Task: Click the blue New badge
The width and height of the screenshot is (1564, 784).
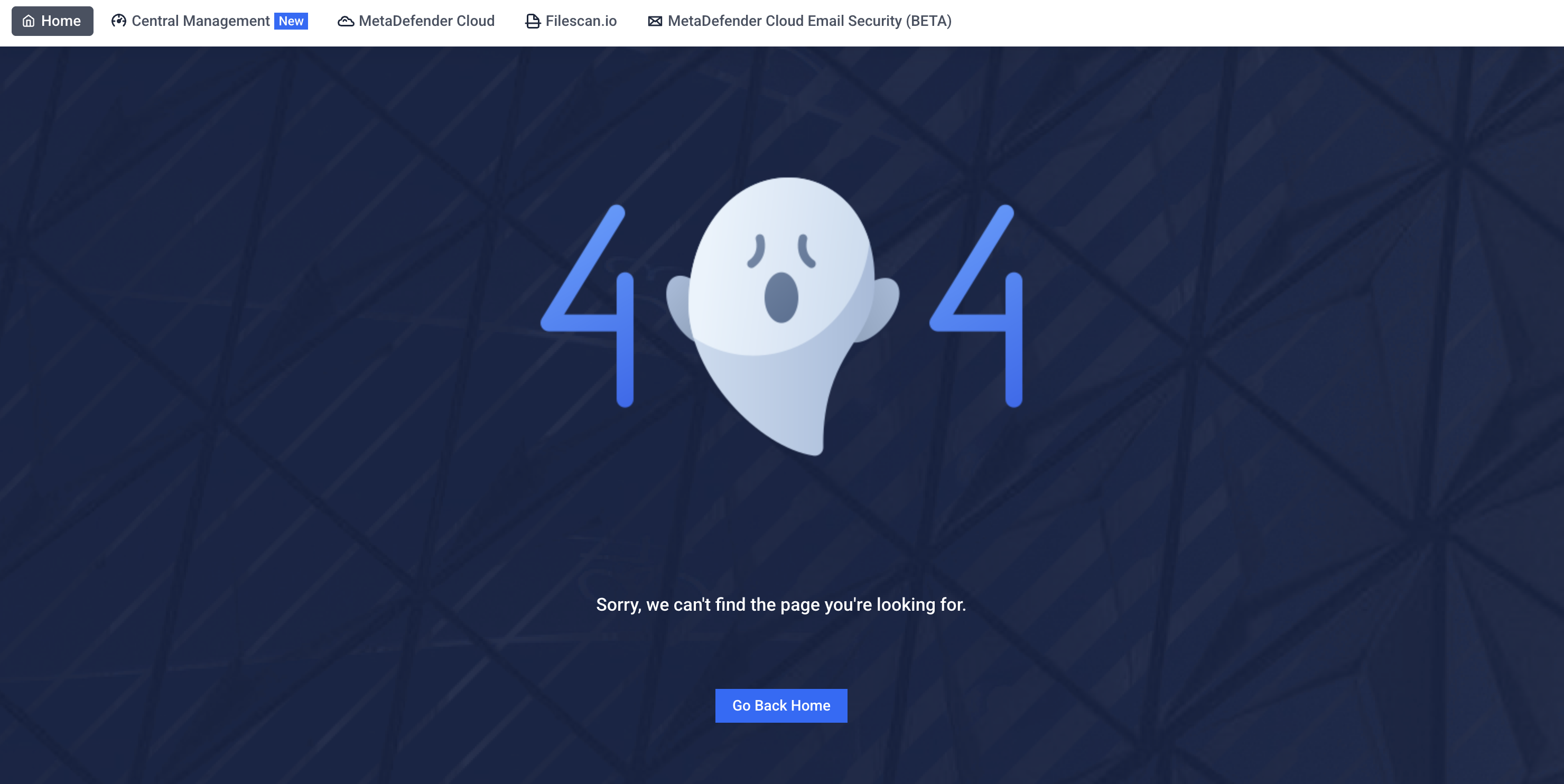Action: point(291,21)
